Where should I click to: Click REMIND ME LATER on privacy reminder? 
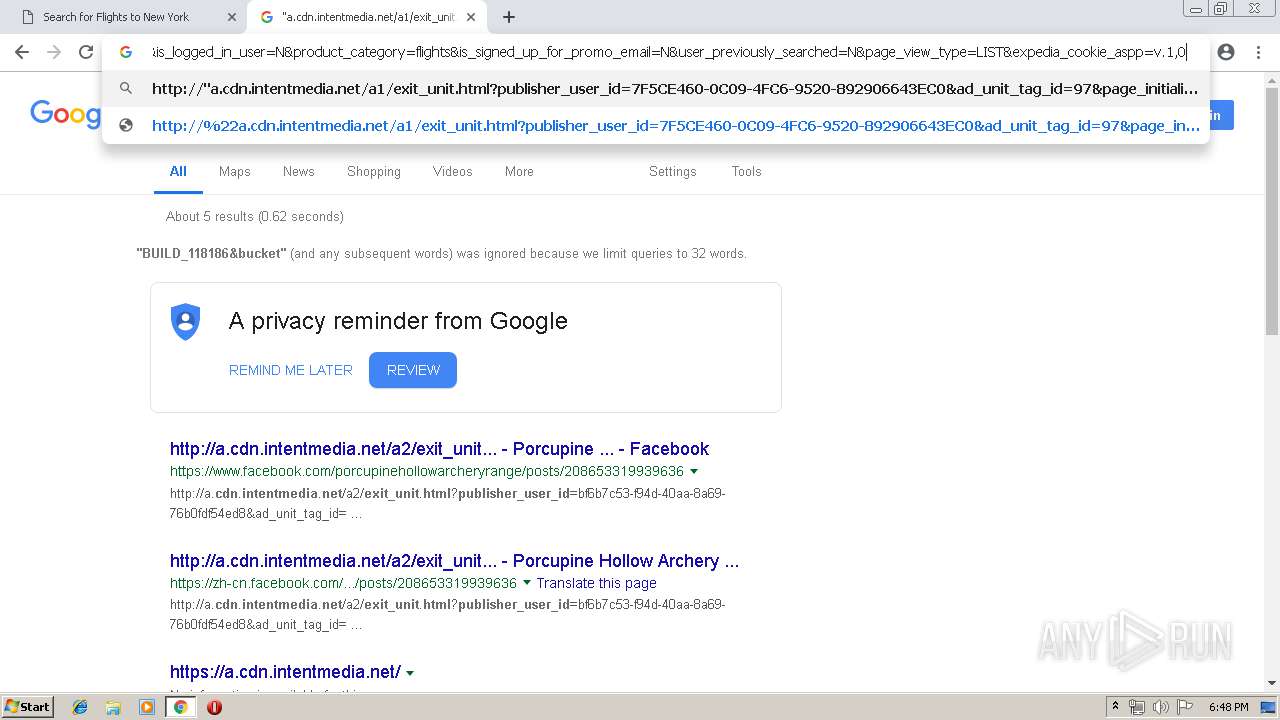coord(291,370)
